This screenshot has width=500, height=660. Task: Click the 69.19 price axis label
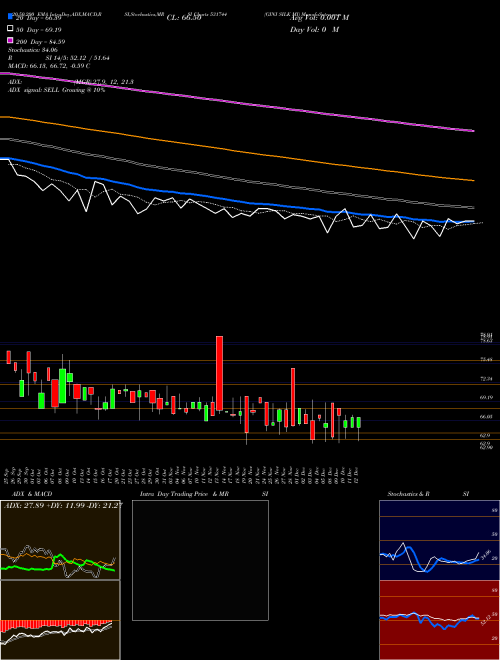[x=486, y=397]
